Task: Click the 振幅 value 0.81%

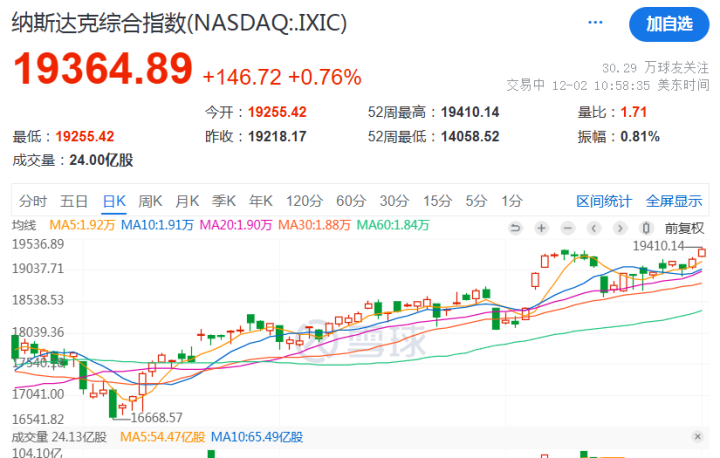Action: 640,136
